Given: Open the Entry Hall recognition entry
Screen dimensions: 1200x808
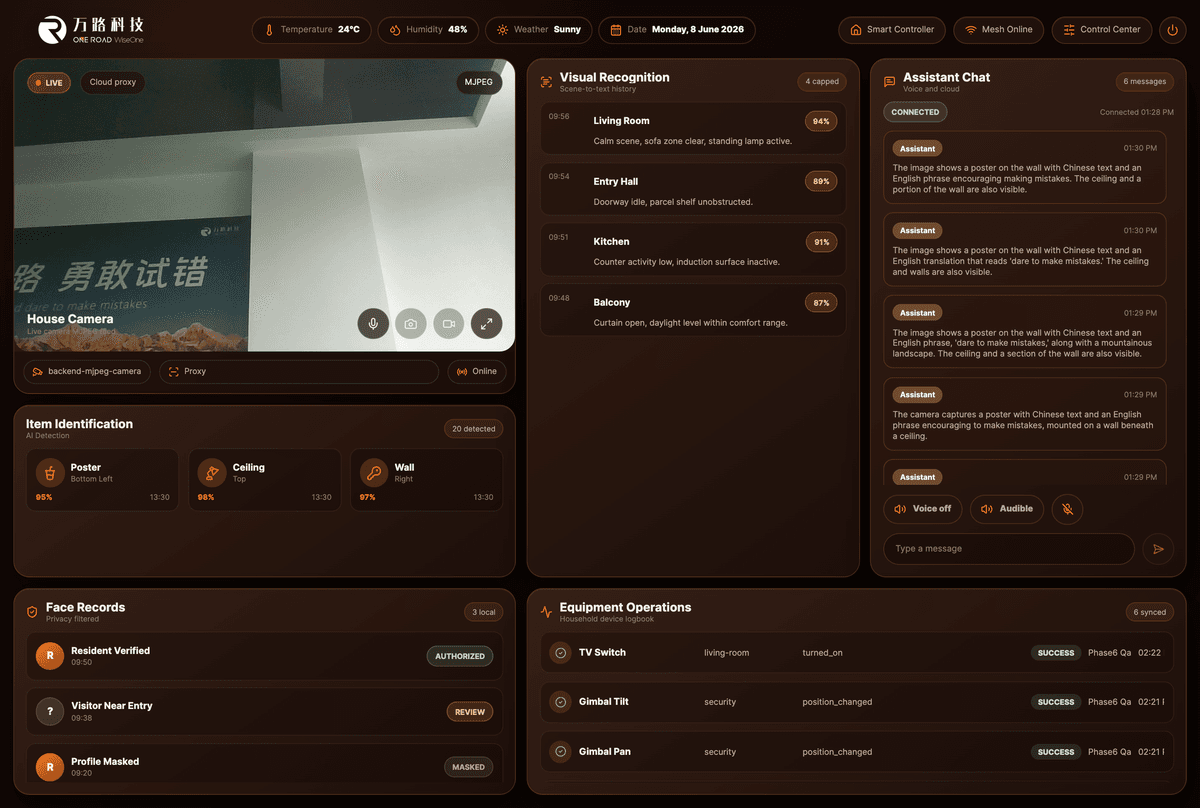Looking at the screenshot, I should pos(693,190).
